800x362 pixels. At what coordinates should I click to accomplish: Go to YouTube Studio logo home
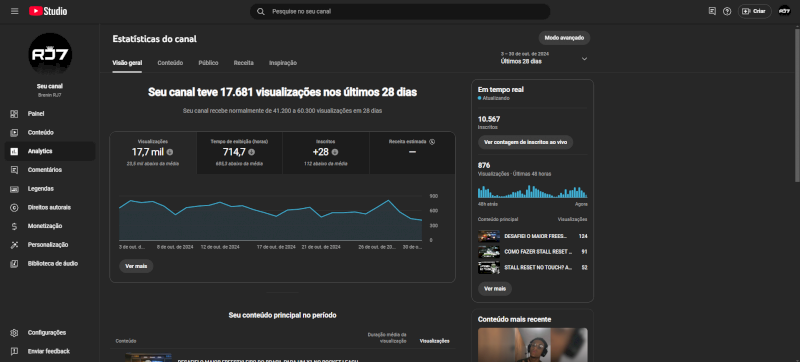point(48,11)
